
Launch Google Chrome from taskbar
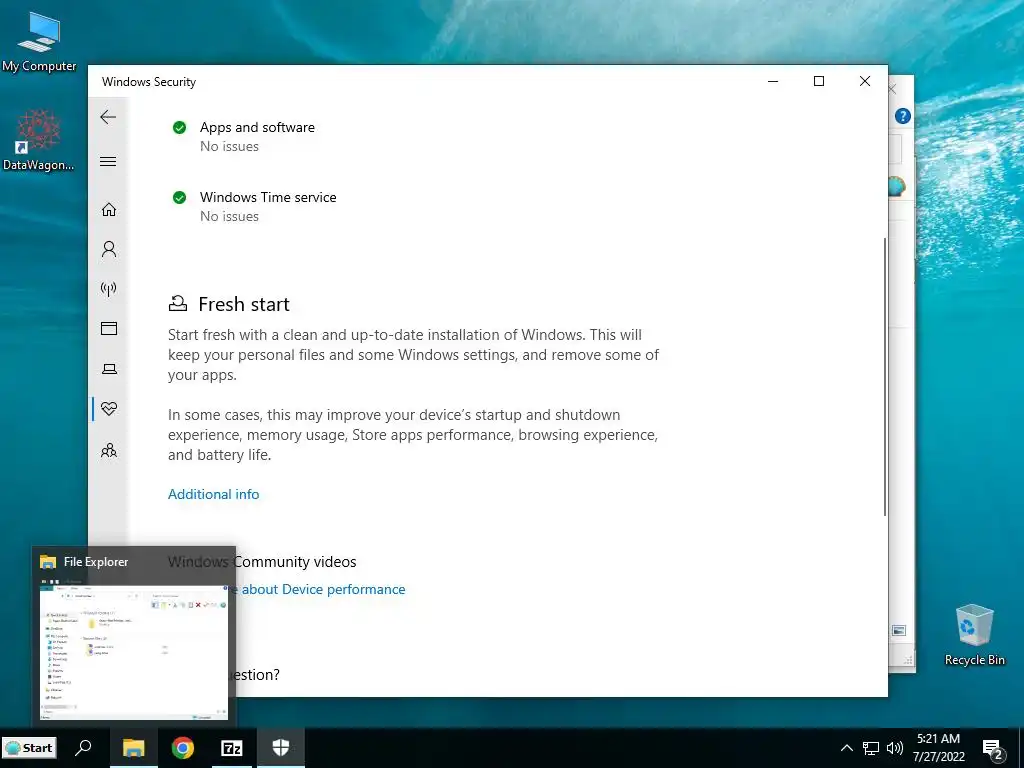point(183,748)
